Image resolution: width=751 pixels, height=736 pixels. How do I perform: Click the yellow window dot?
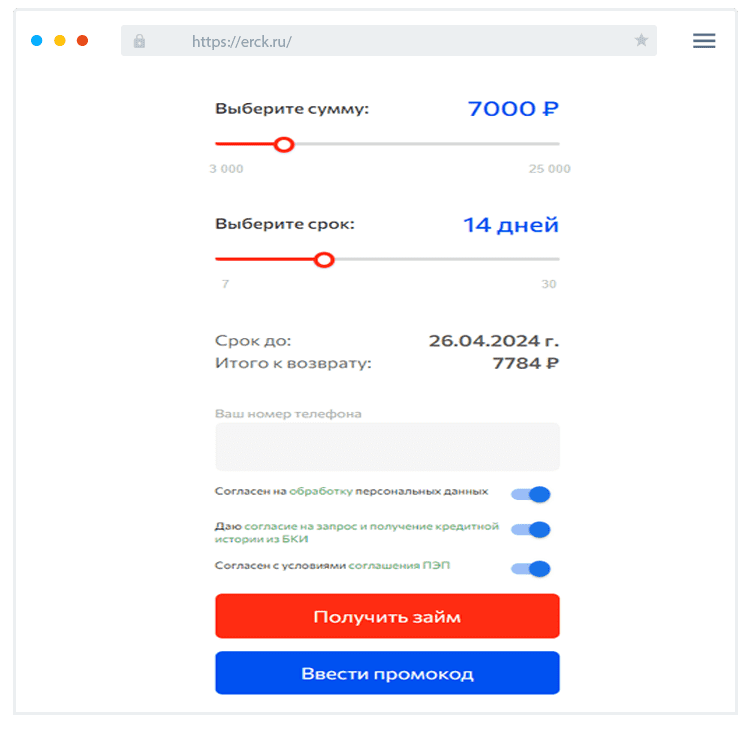coord(60,41)
